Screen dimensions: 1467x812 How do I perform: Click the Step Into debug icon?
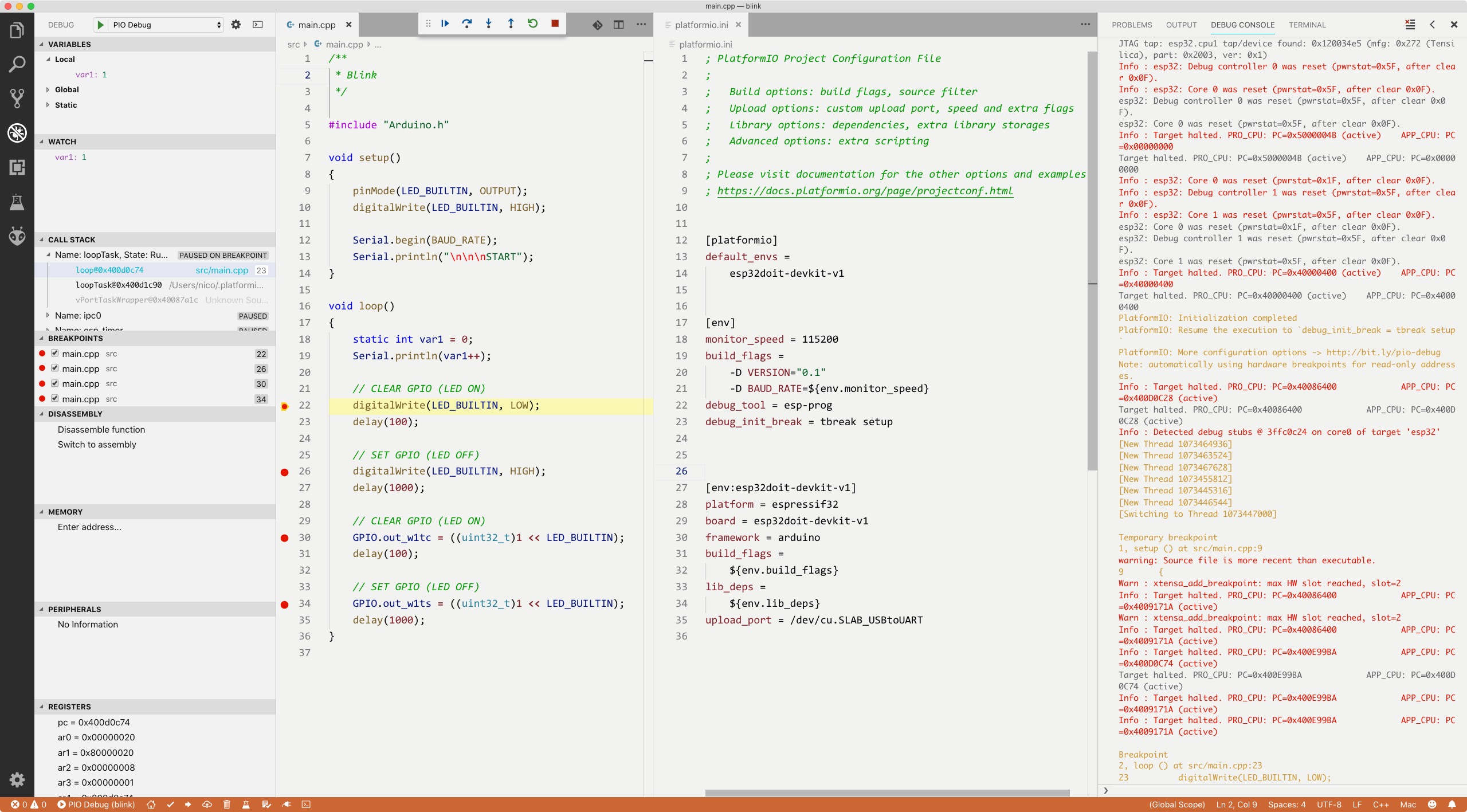[x=488, y=23]
